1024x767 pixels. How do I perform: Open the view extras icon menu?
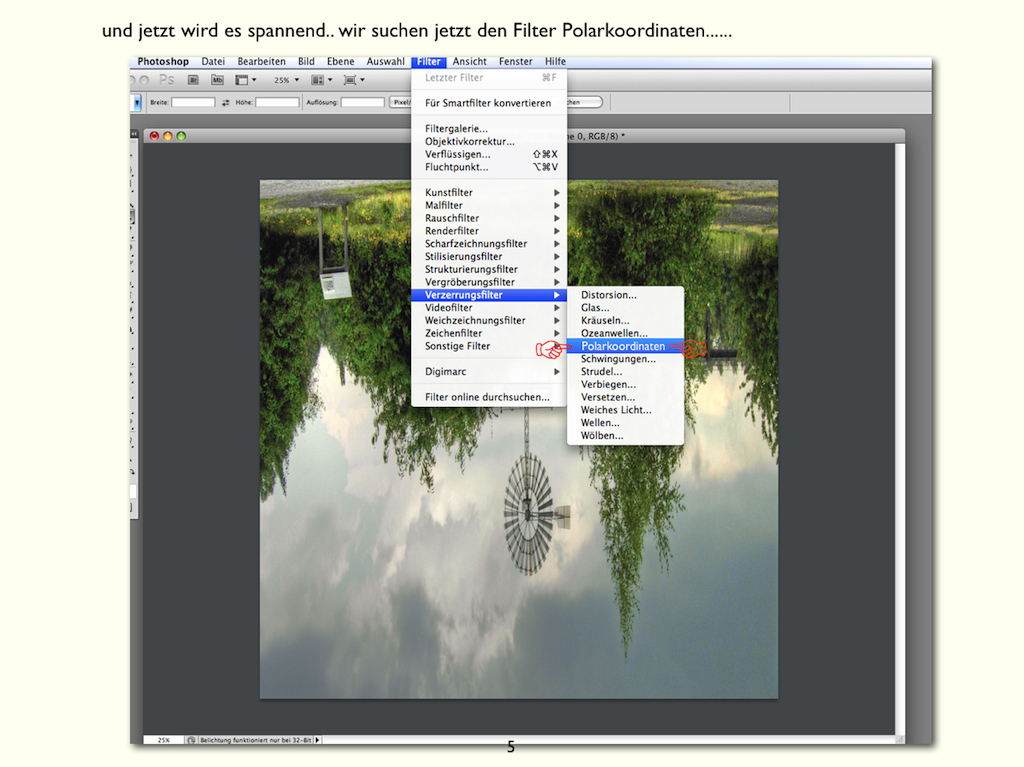tap(245, 80)
